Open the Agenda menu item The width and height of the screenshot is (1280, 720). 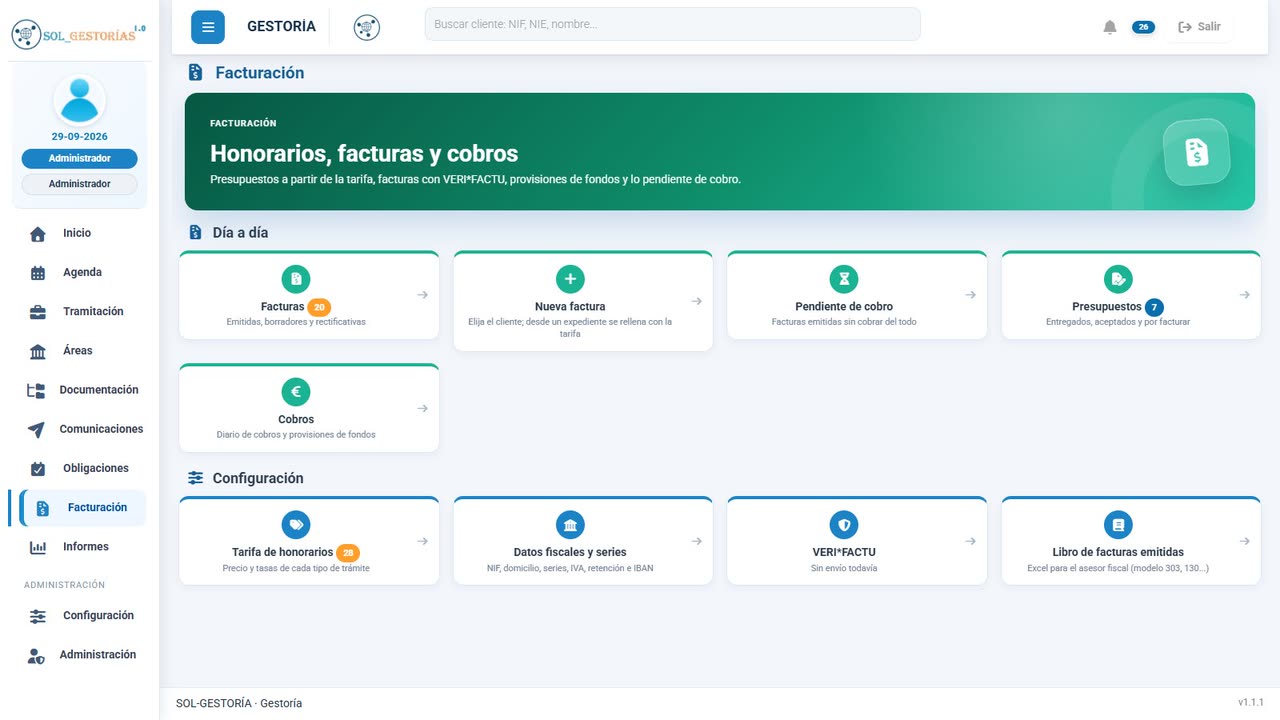point(79,272)
